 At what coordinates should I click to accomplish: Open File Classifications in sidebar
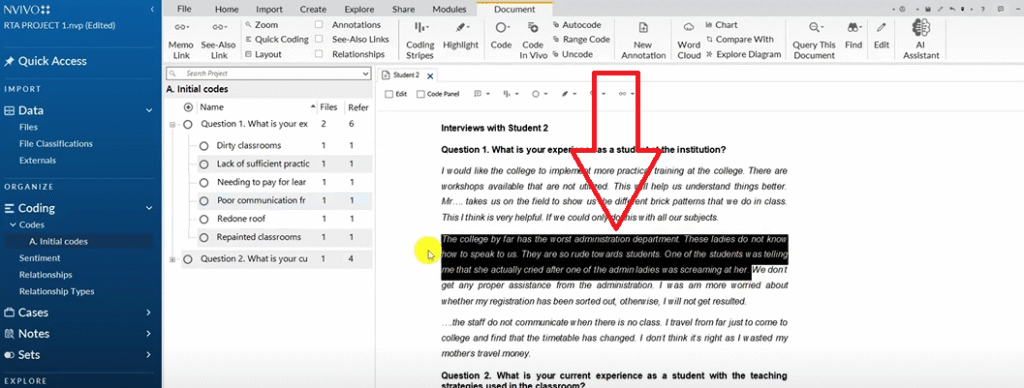click(56, 144)
